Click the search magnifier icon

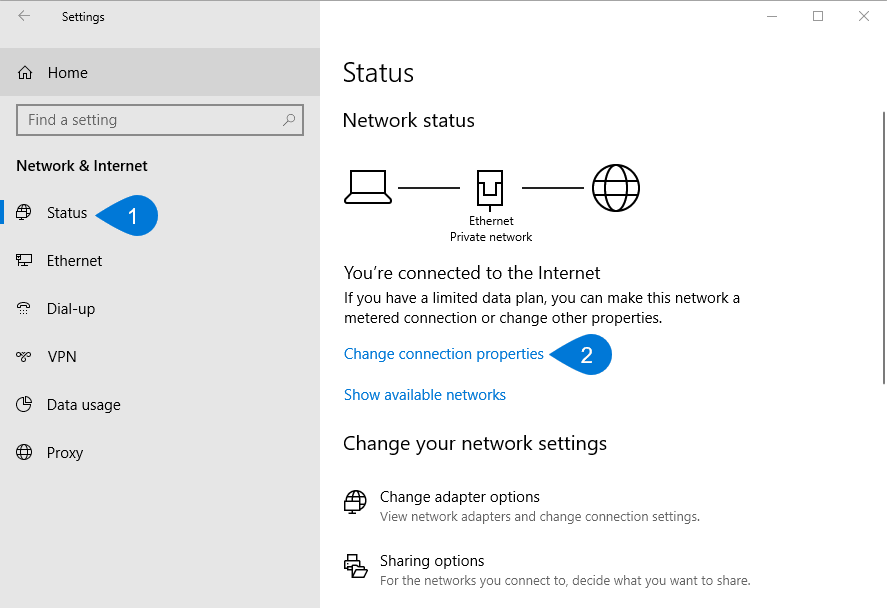point(289,119)
